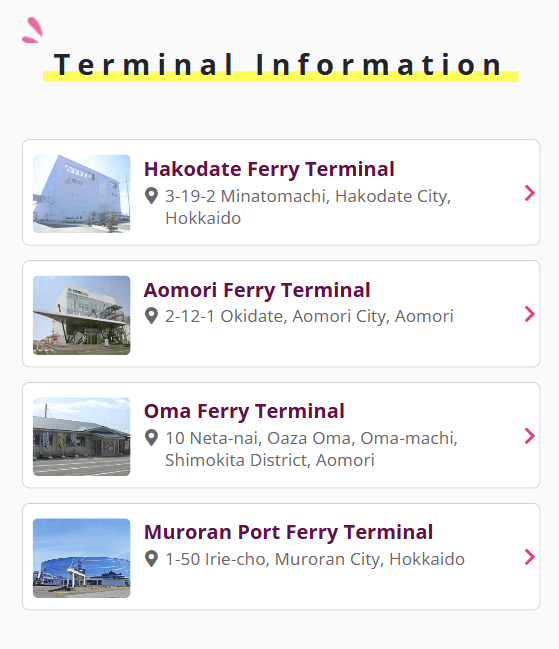Click the location pin next to Okidate address
Screen dimensions: 559x649
[x=151, y=316]
